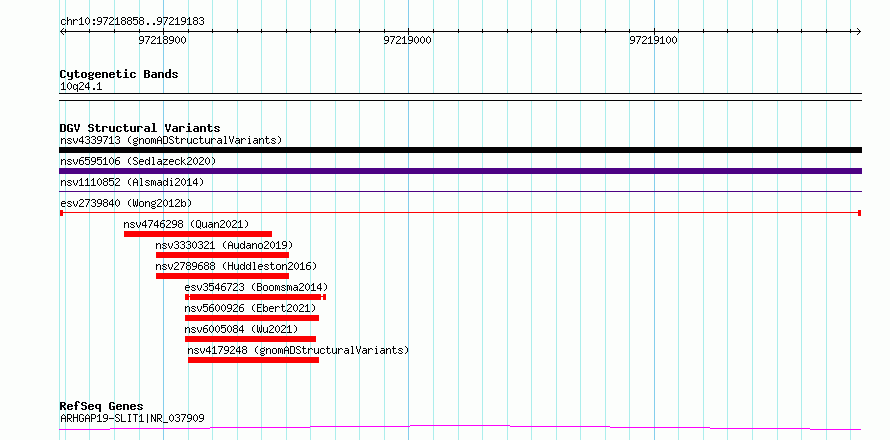Viewport: 890px width, 440px height.
Task: Click the nsv6005084 Wu2021 label
Action: 241,329
